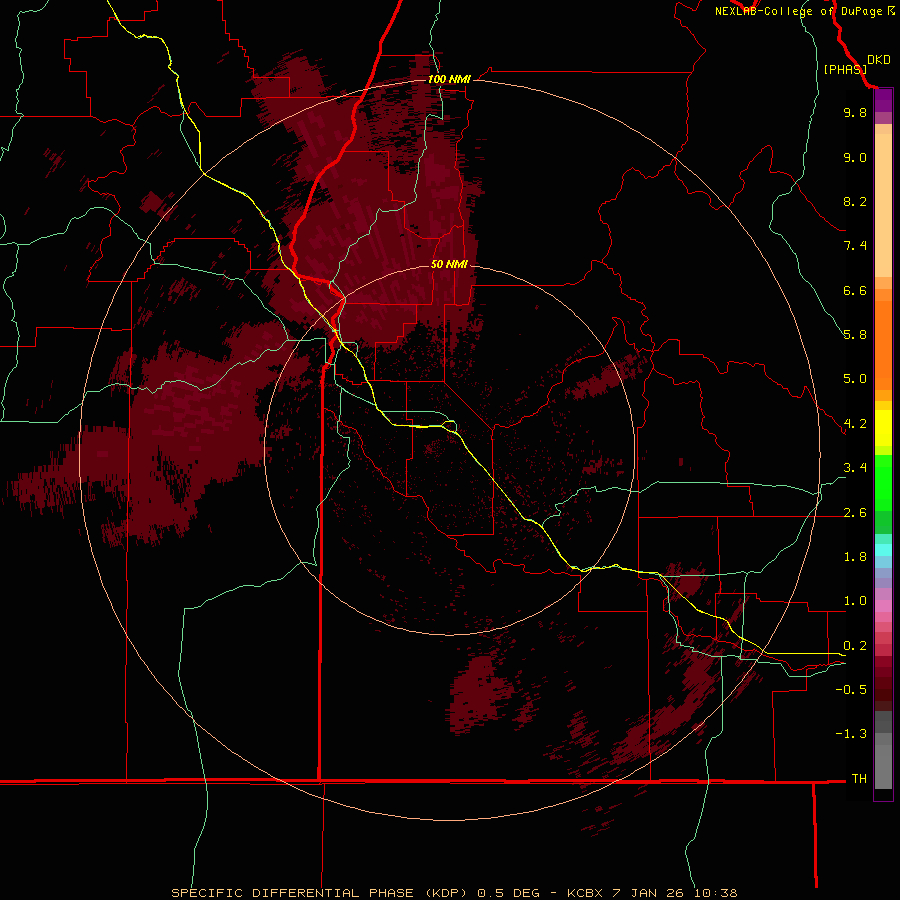
Task: Pick the yellow segment of the color bar
Action: tap(883, 428)
